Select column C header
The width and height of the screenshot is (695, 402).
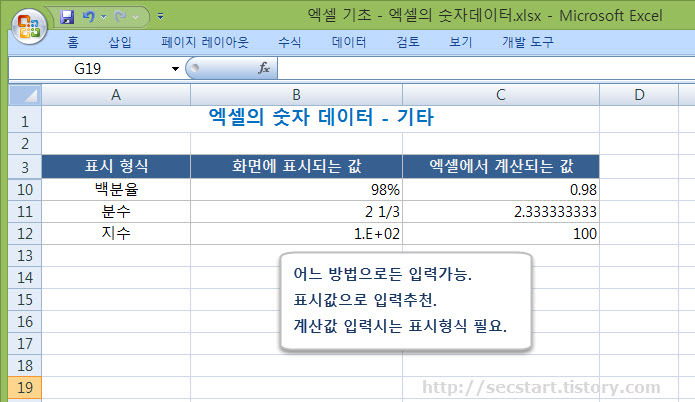pyautogui.click(x=501, y=95)
